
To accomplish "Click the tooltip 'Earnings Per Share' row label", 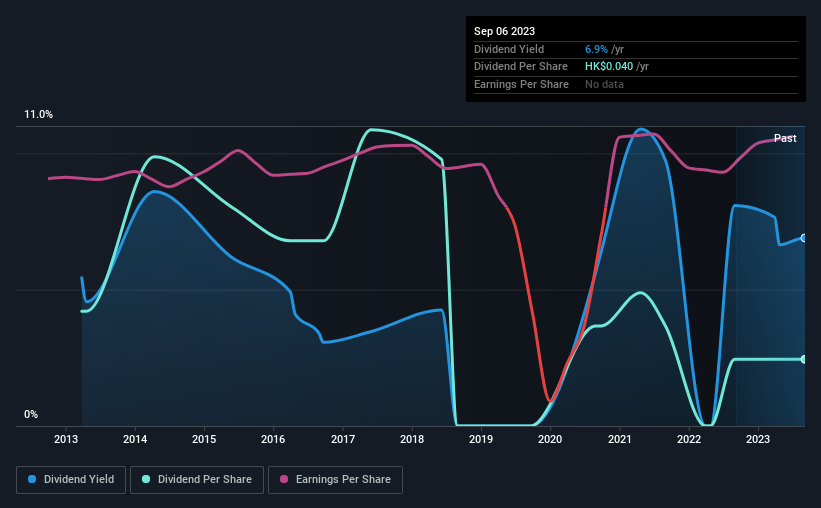I will coord(521,84).
